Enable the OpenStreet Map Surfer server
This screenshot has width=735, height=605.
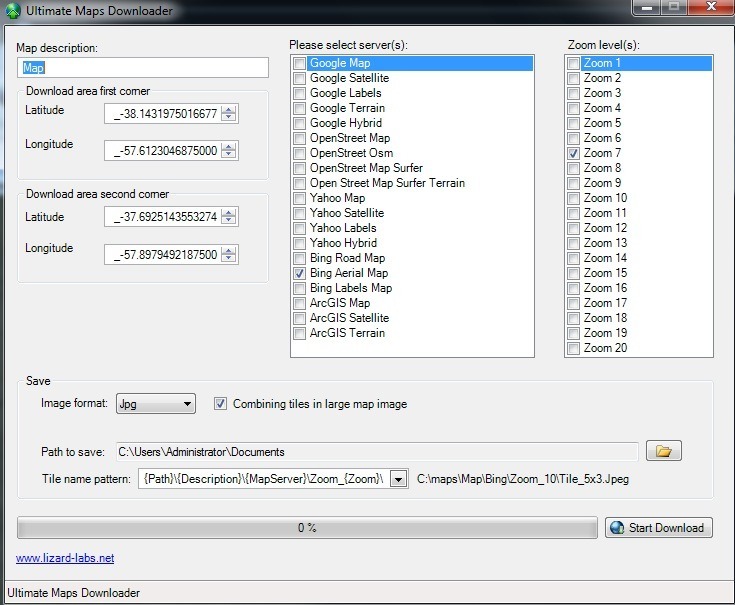[x=299, y=168]
